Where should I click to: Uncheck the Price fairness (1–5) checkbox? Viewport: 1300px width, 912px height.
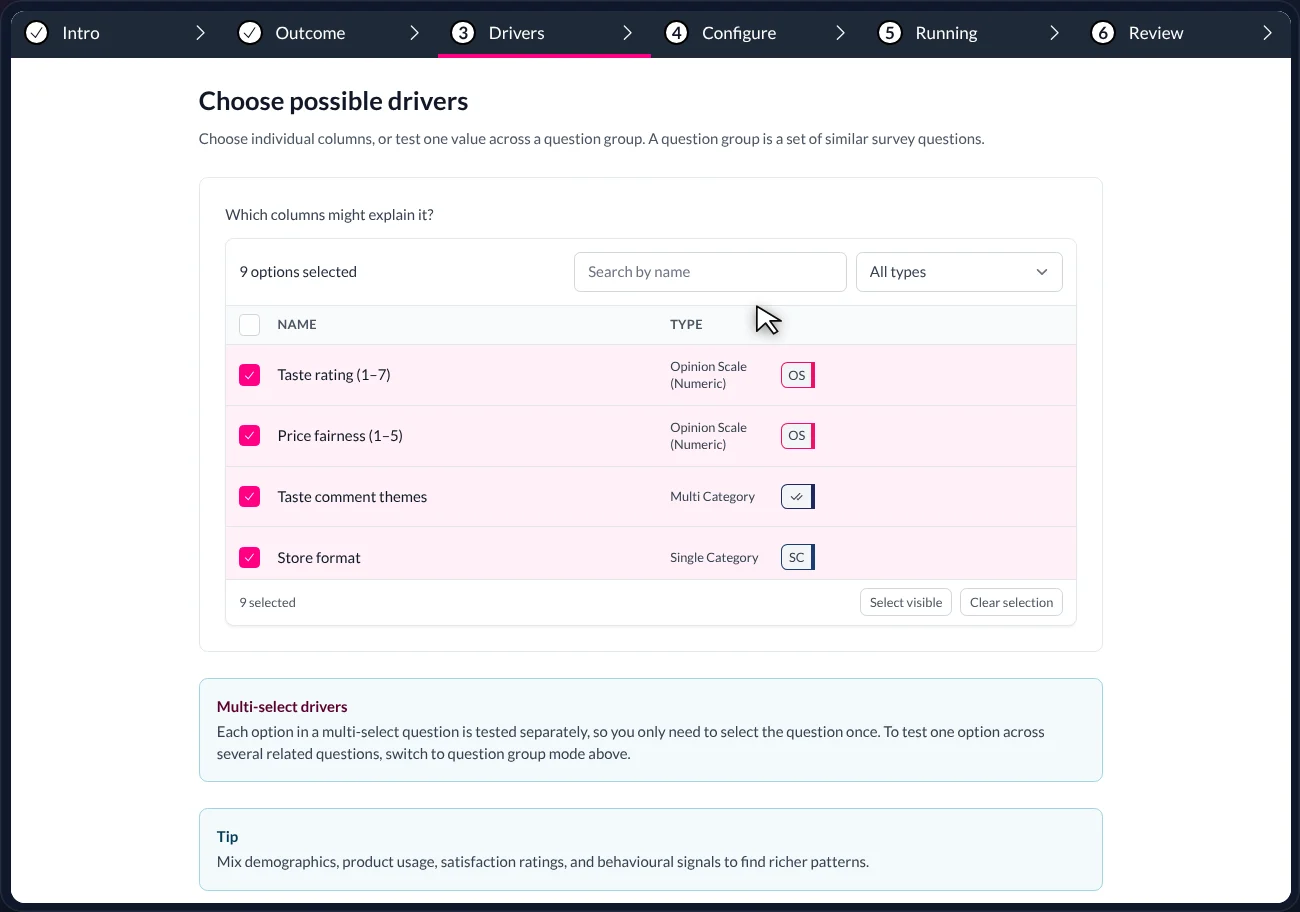point(250,436)
